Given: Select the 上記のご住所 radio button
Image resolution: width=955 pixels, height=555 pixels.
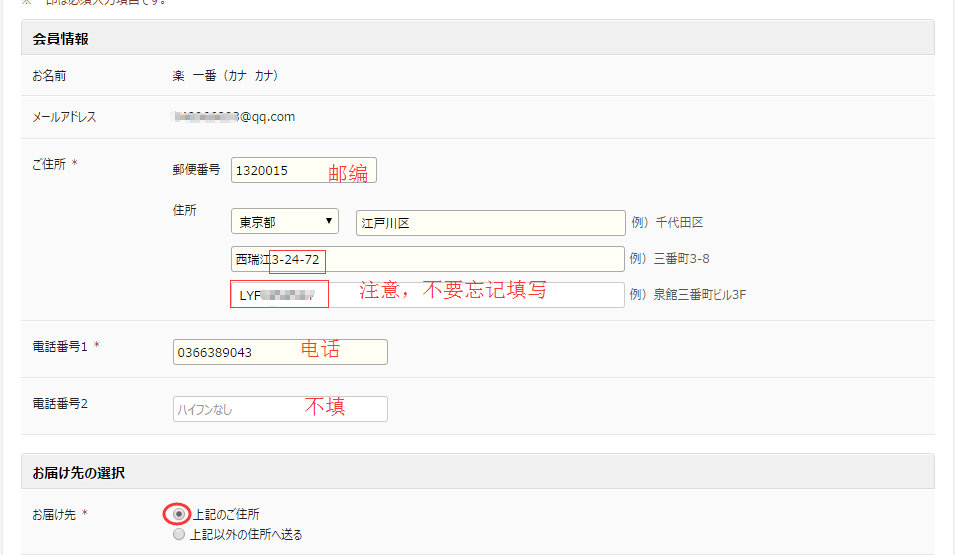Looking at the screenshot, I should [x=179, y=514].
